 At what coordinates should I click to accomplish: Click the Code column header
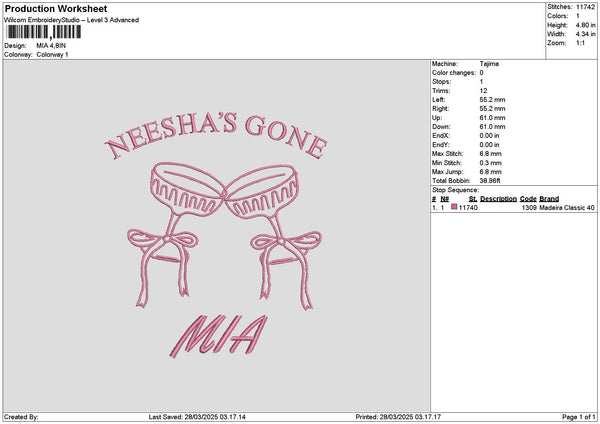(528, 199)
